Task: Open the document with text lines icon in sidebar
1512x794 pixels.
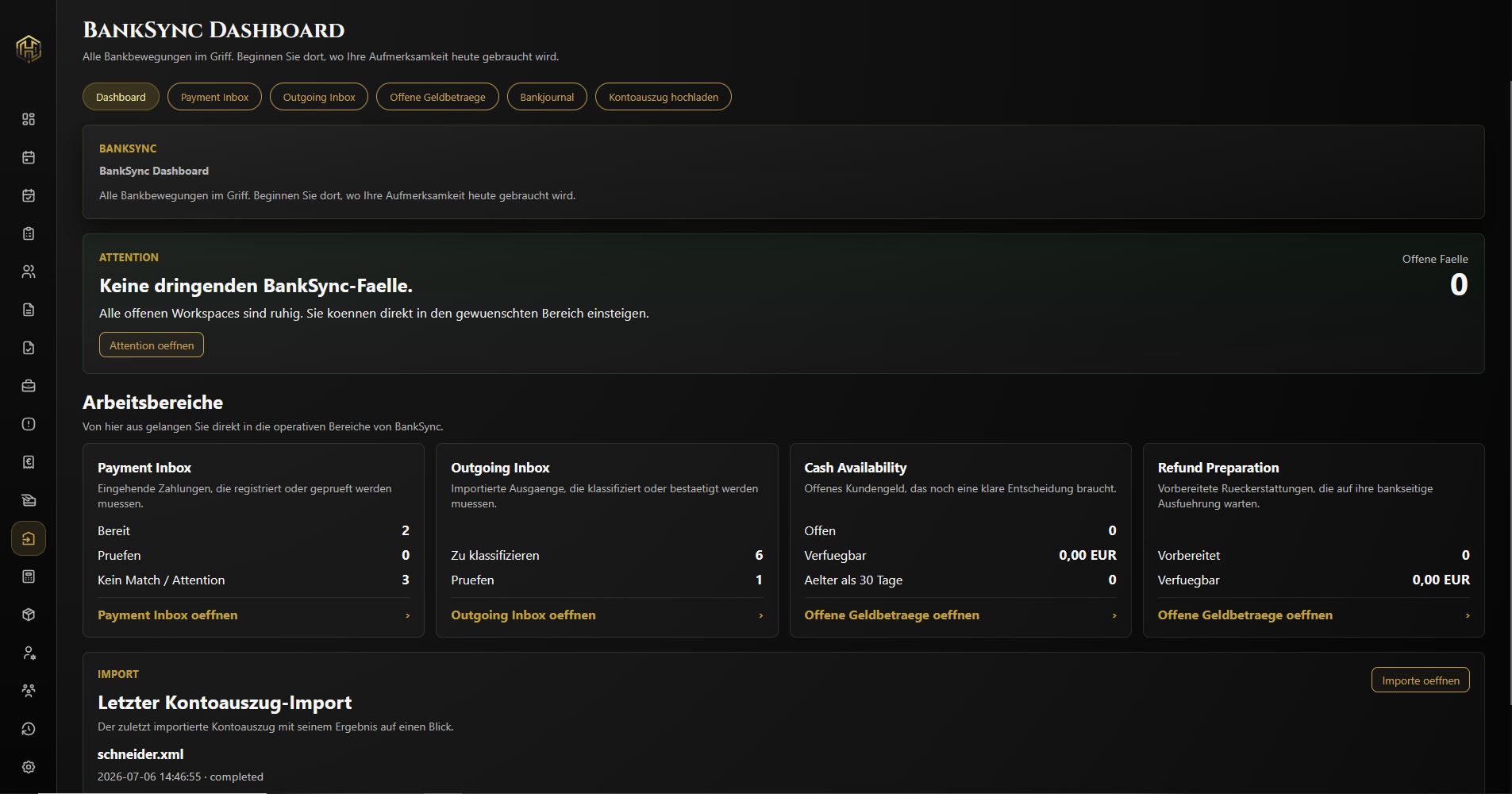Action: click(29, 310)
